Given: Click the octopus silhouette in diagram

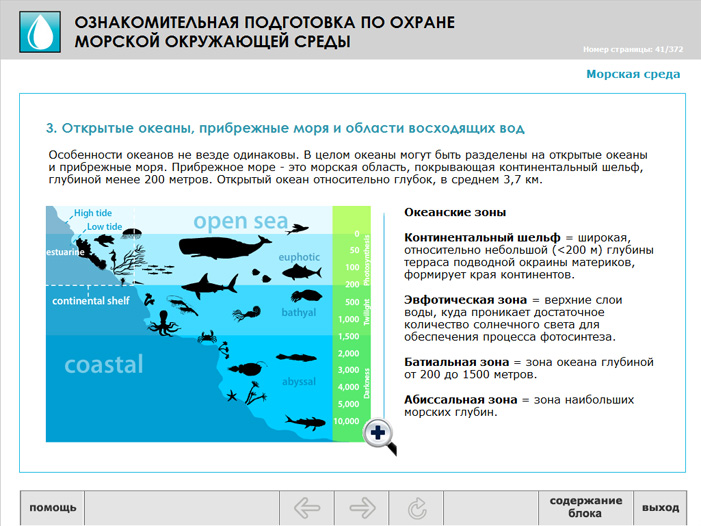Looking at the screenshot, I should point(164,324).
